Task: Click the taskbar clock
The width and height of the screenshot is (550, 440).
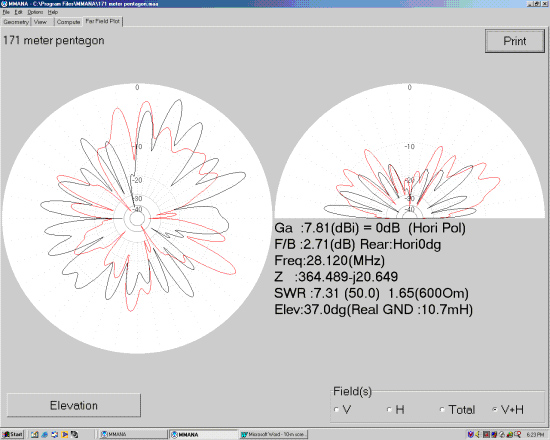Action: 536,434
